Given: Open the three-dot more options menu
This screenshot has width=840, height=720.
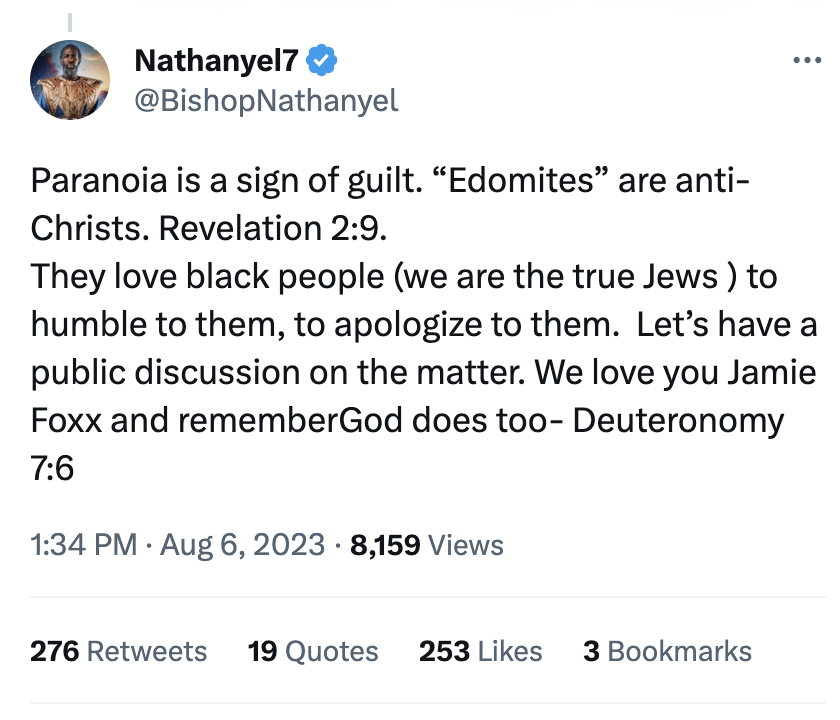Looking at the screenshot, I should [x=807, y=60].
